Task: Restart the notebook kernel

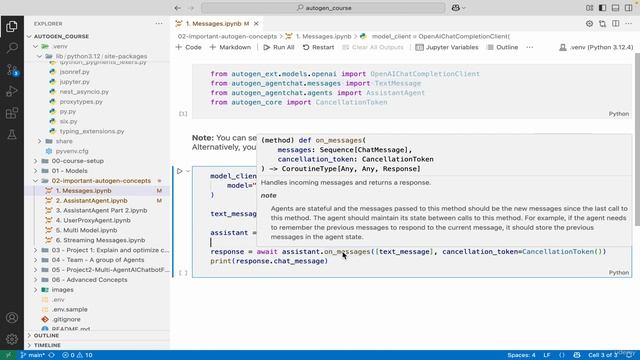Action: coord(318,47)
